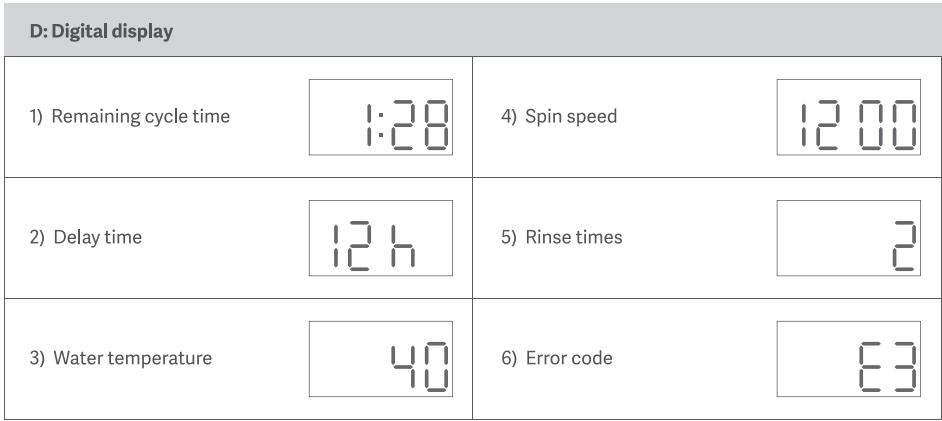Select the 'Remaining cycle time' label
942x421 pixels.
141,116
